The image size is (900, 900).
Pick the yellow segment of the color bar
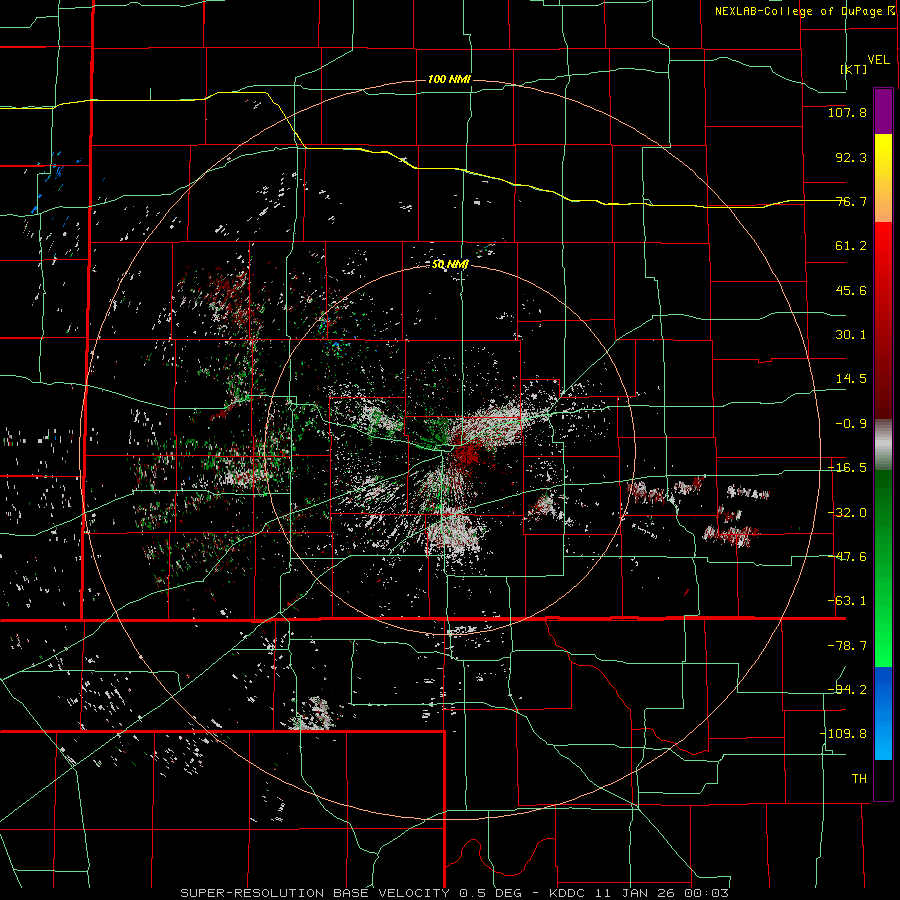click(x=883, y=178)
